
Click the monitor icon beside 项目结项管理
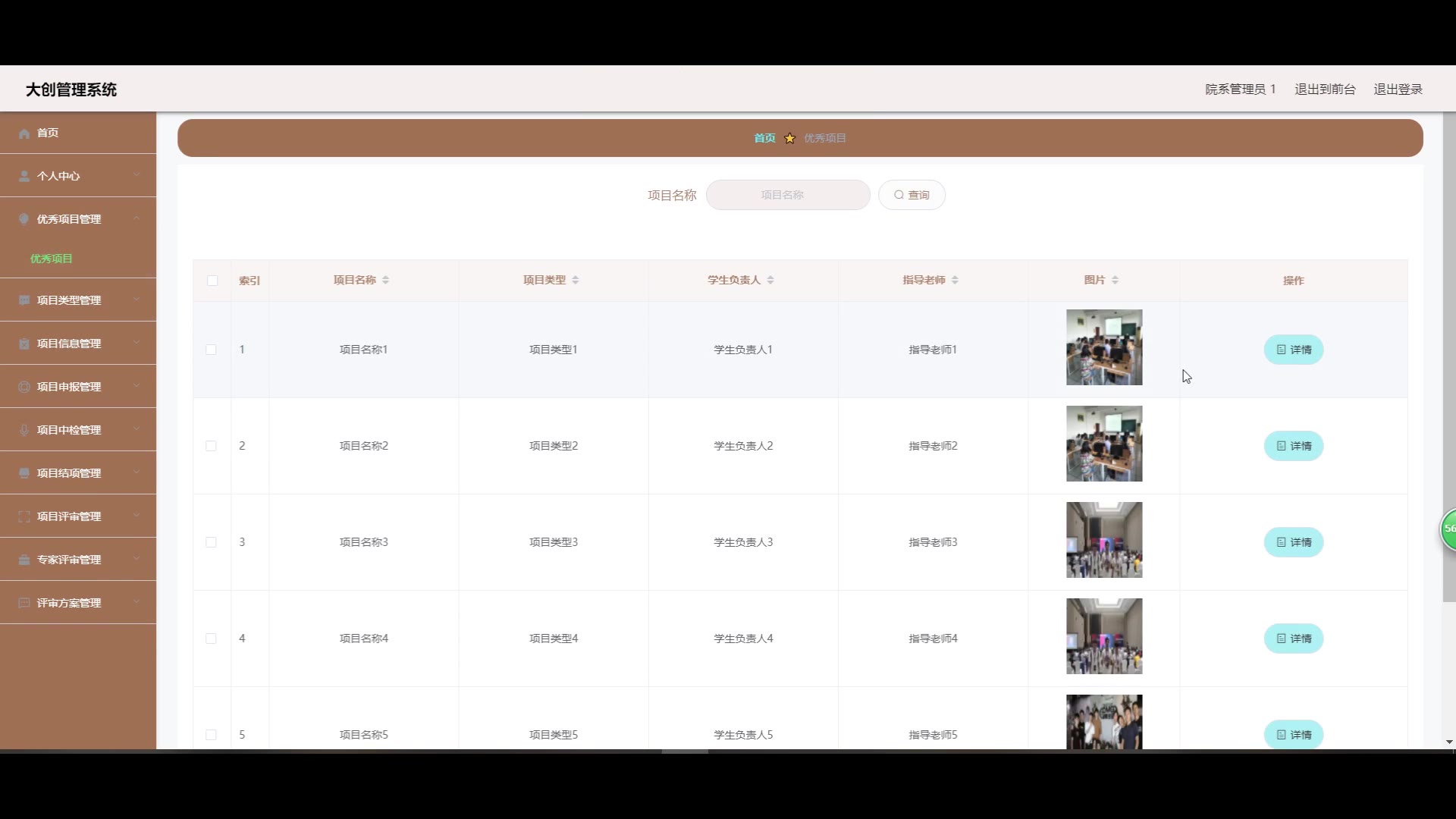pyautogui.click(x=24, y=474)
